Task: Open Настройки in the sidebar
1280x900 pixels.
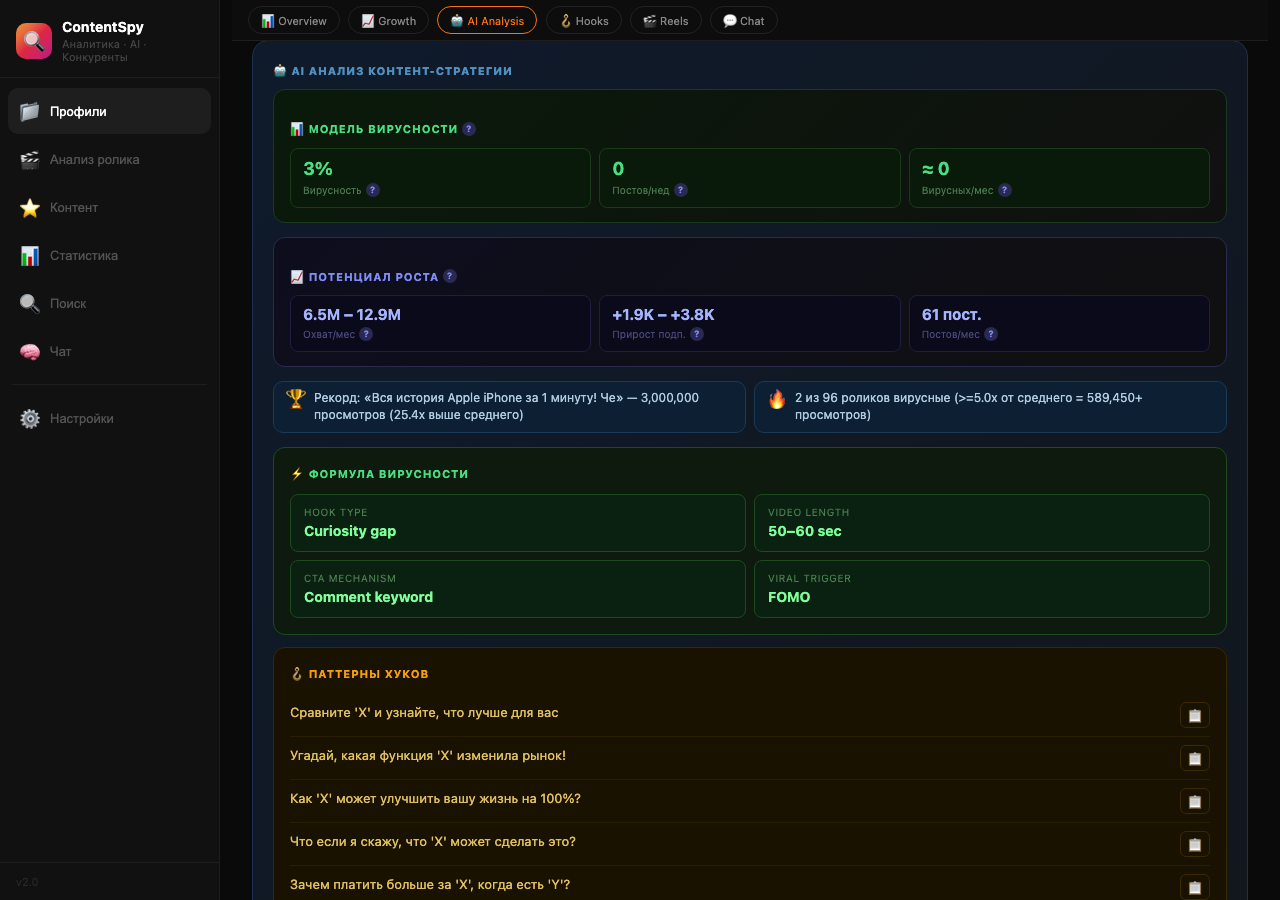Action: click(x=82, y=418)
